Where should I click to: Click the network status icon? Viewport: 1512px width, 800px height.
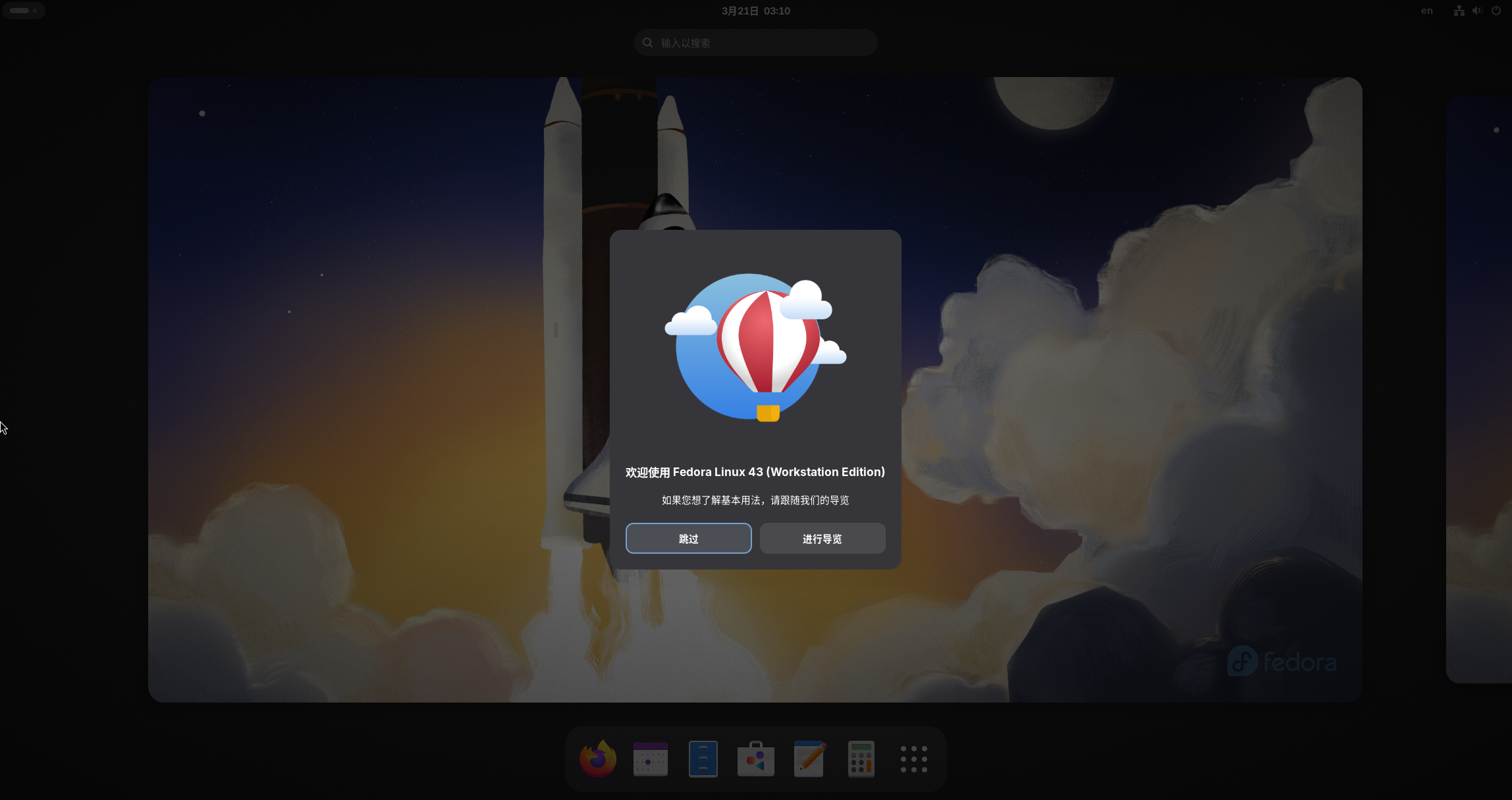tap(1459, 11)
